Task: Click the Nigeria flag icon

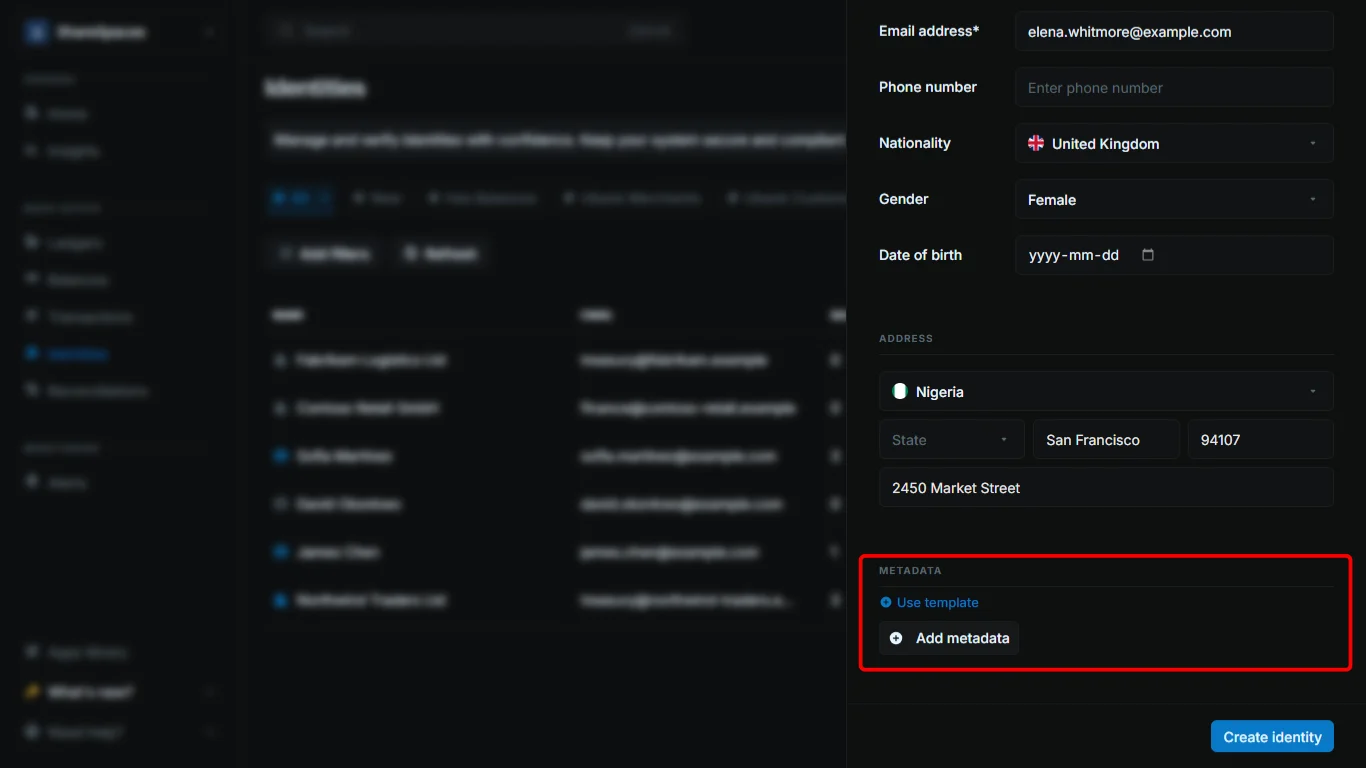Action: coord(900,391)
